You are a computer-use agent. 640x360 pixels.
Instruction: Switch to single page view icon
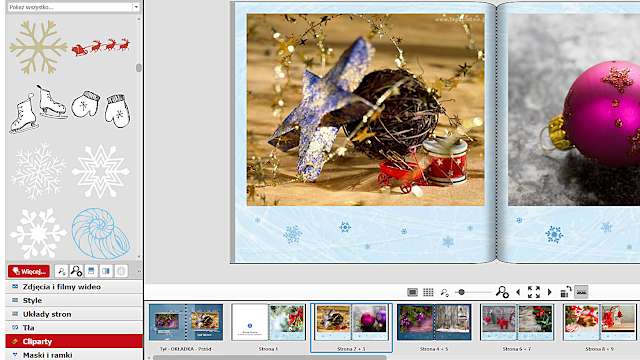pyautogui.click(x=412, y=292)
